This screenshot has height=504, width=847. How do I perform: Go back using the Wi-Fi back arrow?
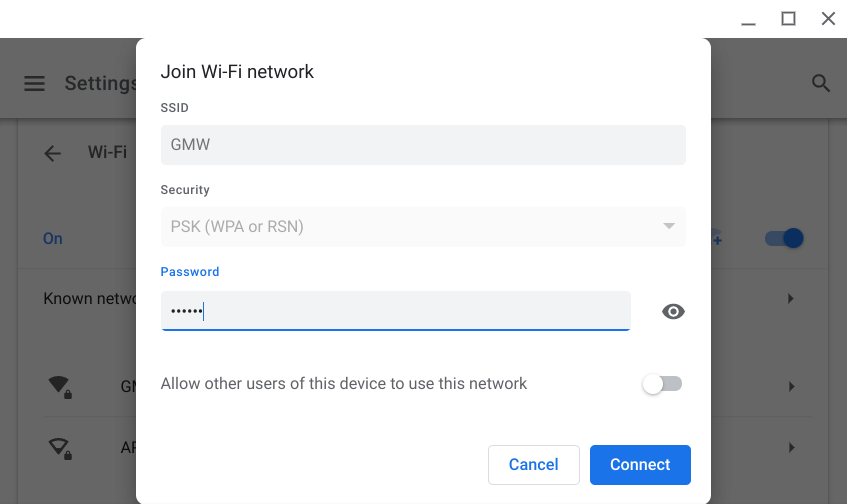pos(53,153)
